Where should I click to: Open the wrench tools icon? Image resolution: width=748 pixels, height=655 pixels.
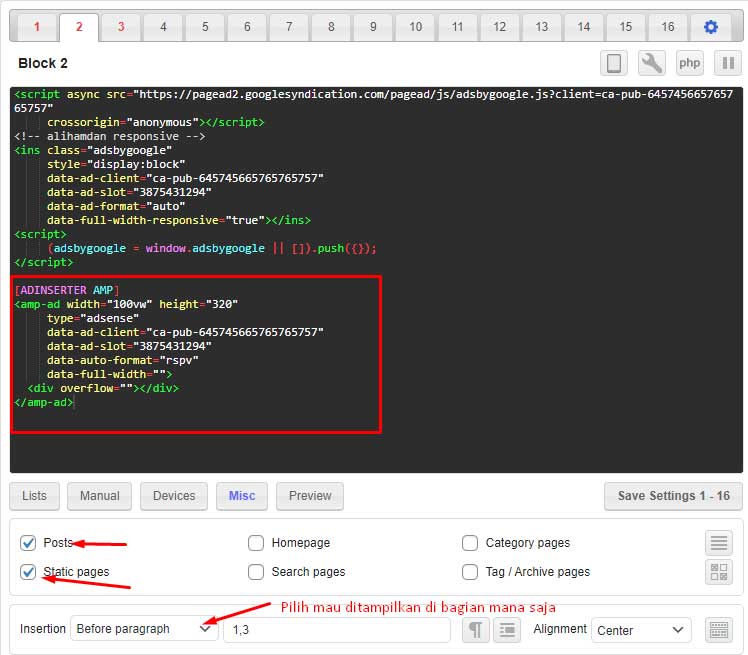pyautogui.click(x=652, y=63)
